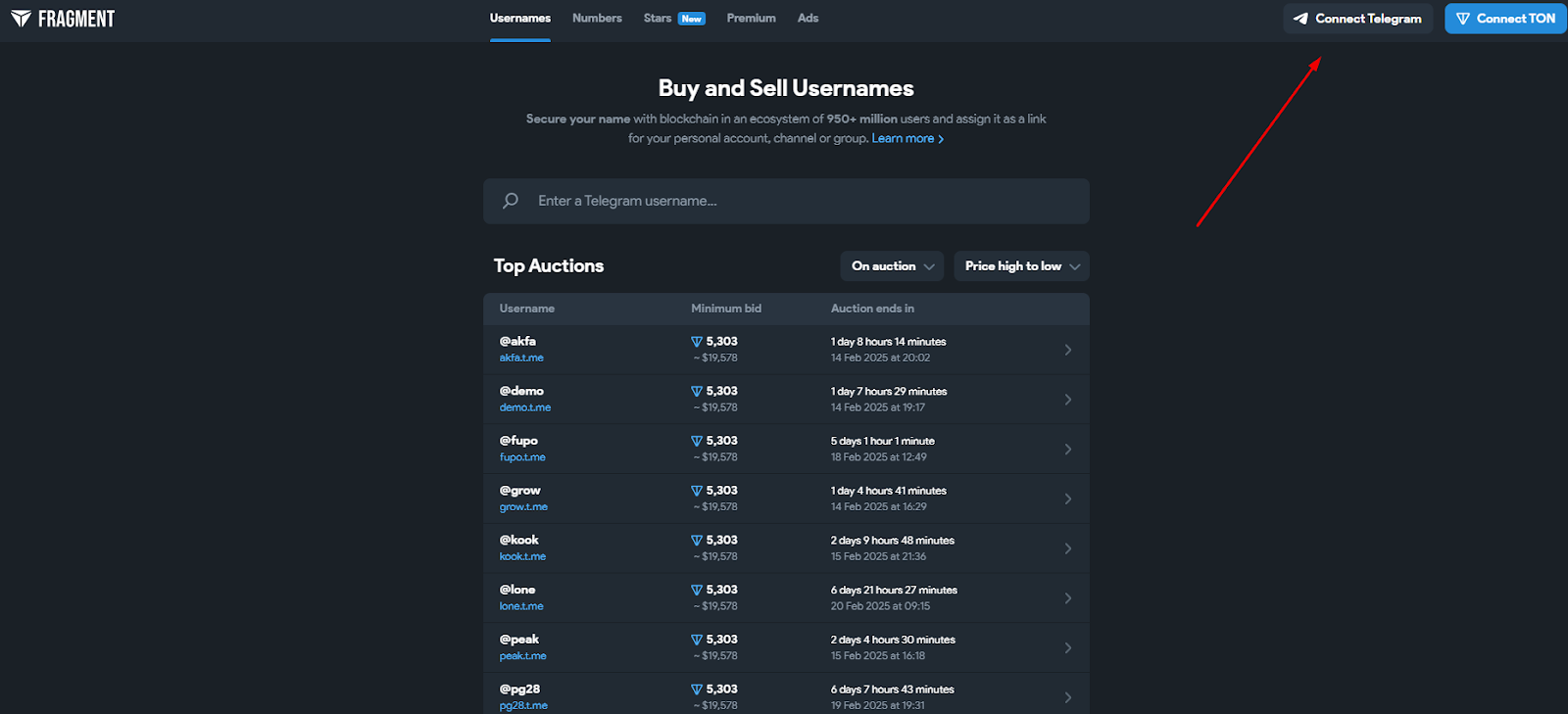The width and height of the screenshot is (1568, 714).
Task: Select the @lone username
Action: click(x=517, y=590)
